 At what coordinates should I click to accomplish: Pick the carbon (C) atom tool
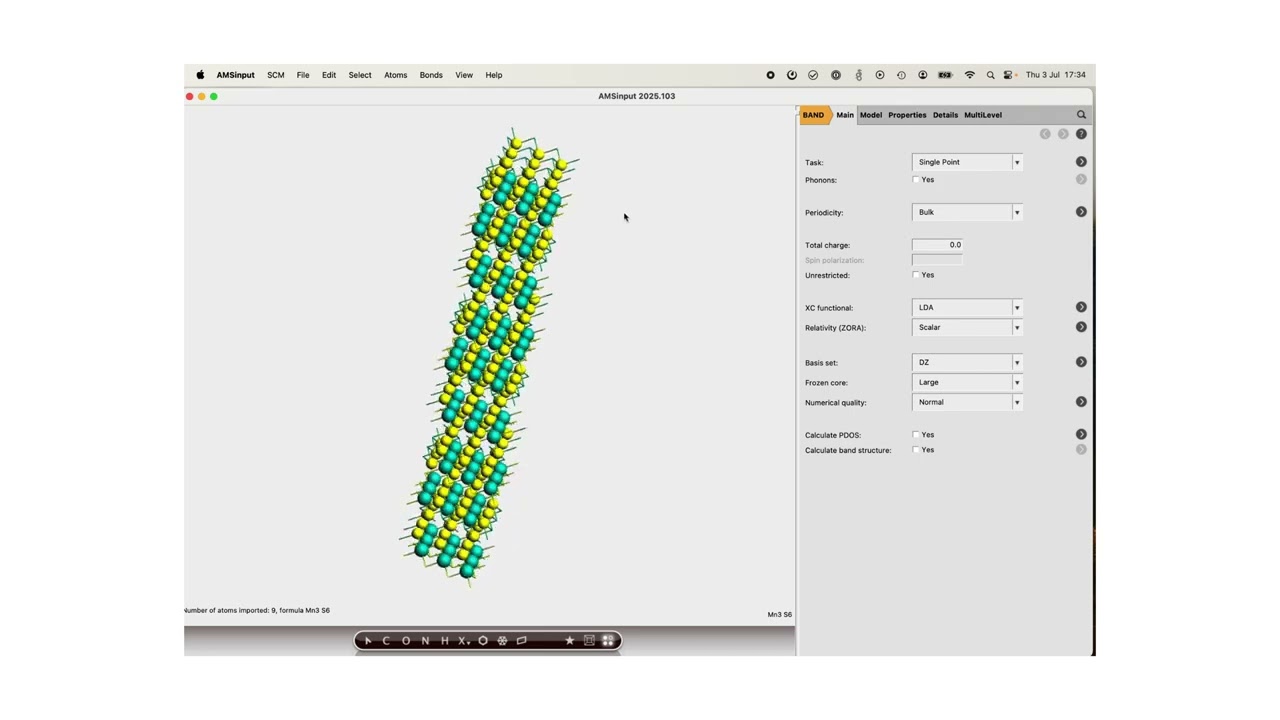tap(386, 641)
